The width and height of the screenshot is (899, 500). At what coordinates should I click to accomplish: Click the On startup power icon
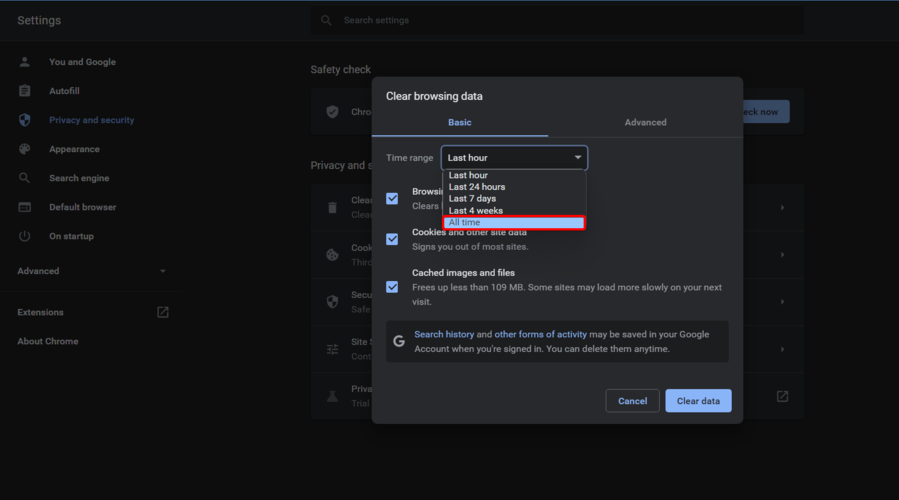pyautogui.click(x=25, y=236)
